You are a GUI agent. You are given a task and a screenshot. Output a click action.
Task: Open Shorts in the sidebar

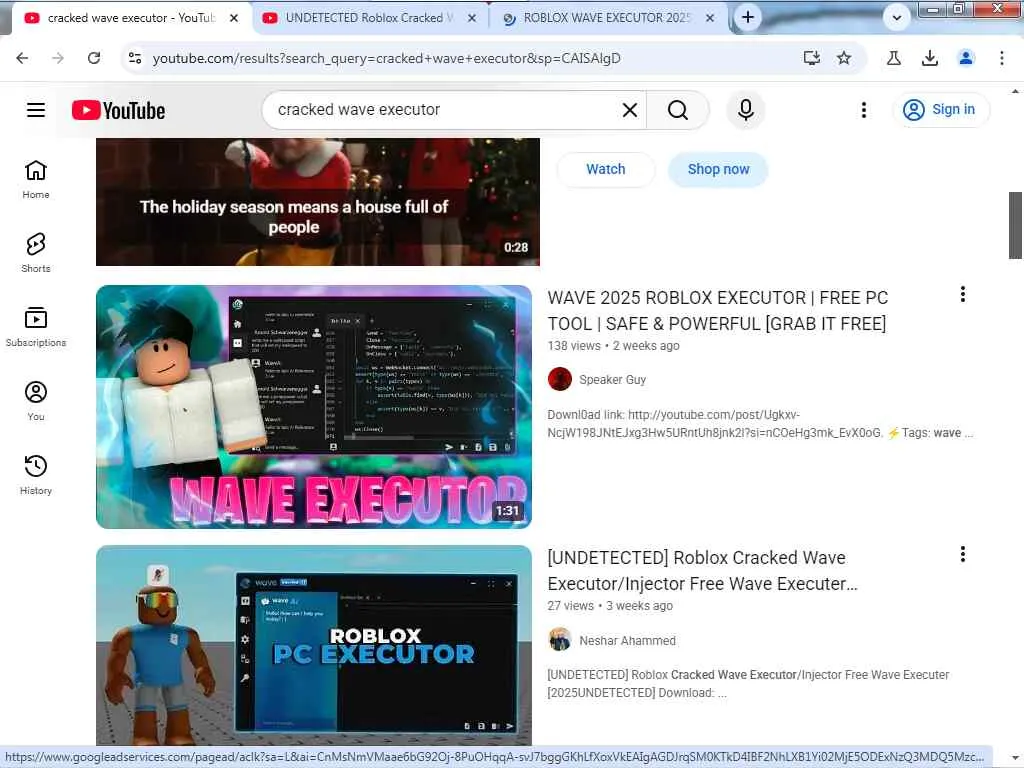pyautogui.click(x=36, y=253)
